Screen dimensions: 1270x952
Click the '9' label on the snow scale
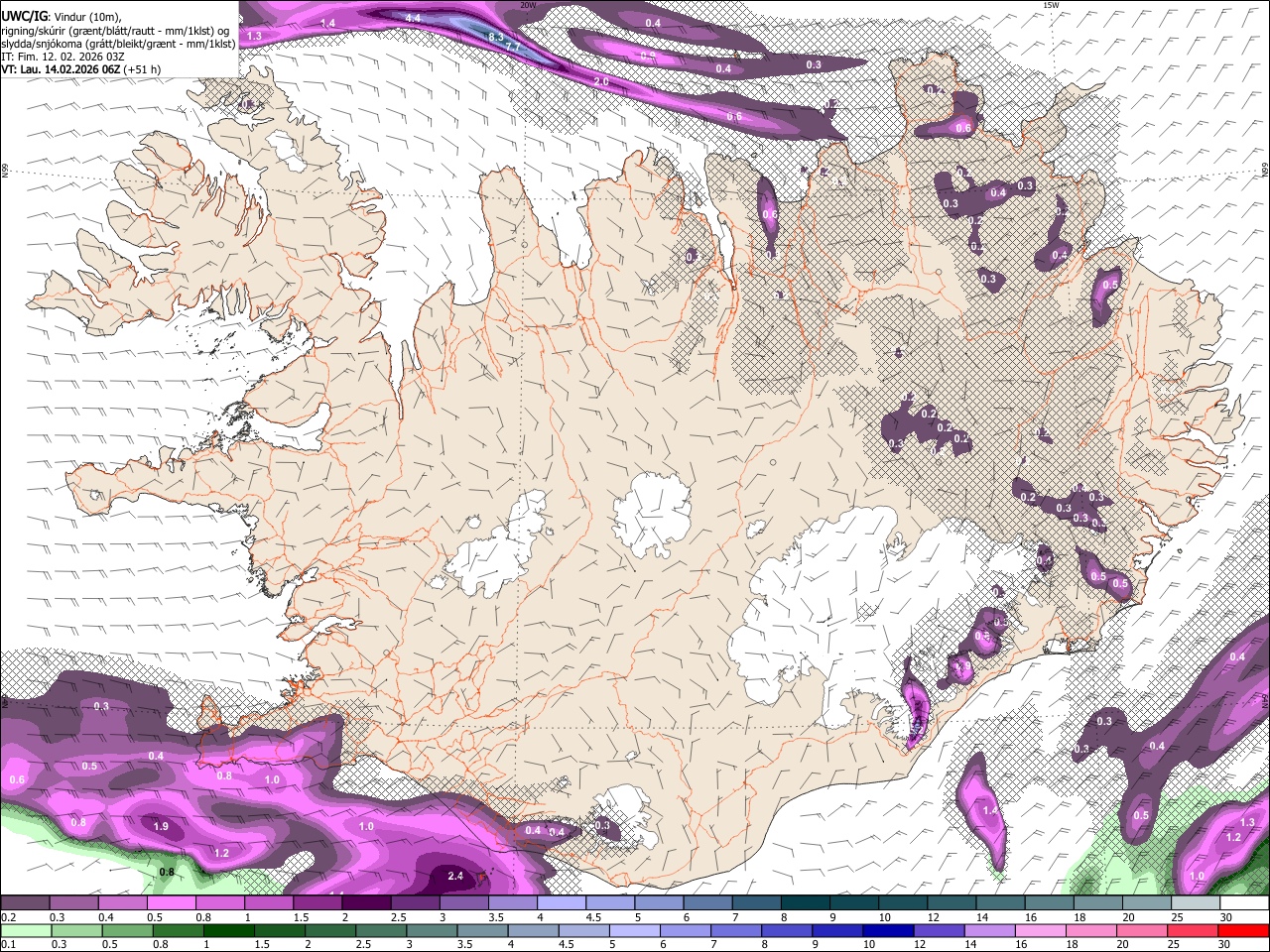point(833,917)
